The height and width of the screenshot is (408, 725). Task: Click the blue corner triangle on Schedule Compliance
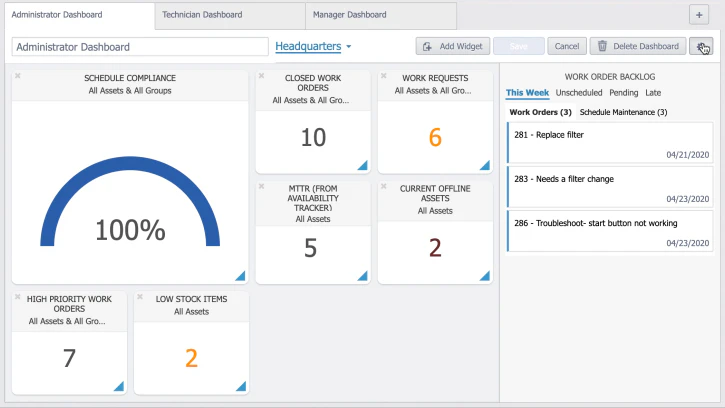pos(240,276)
